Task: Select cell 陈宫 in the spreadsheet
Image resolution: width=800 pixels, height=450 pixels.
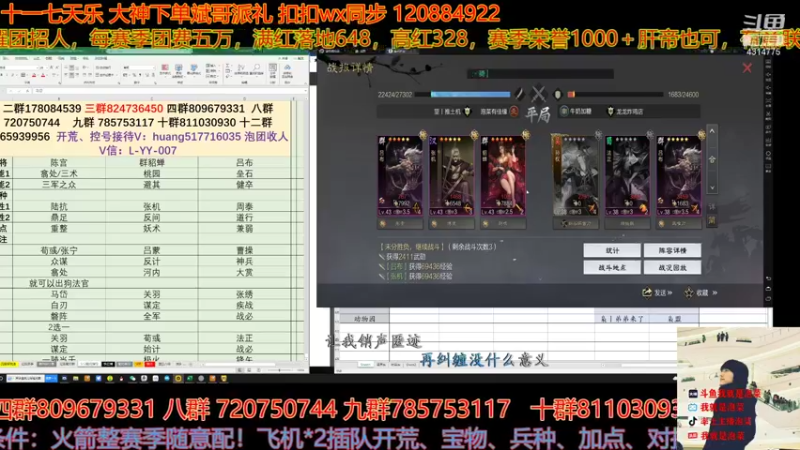Action: click(x=59, y=163)
